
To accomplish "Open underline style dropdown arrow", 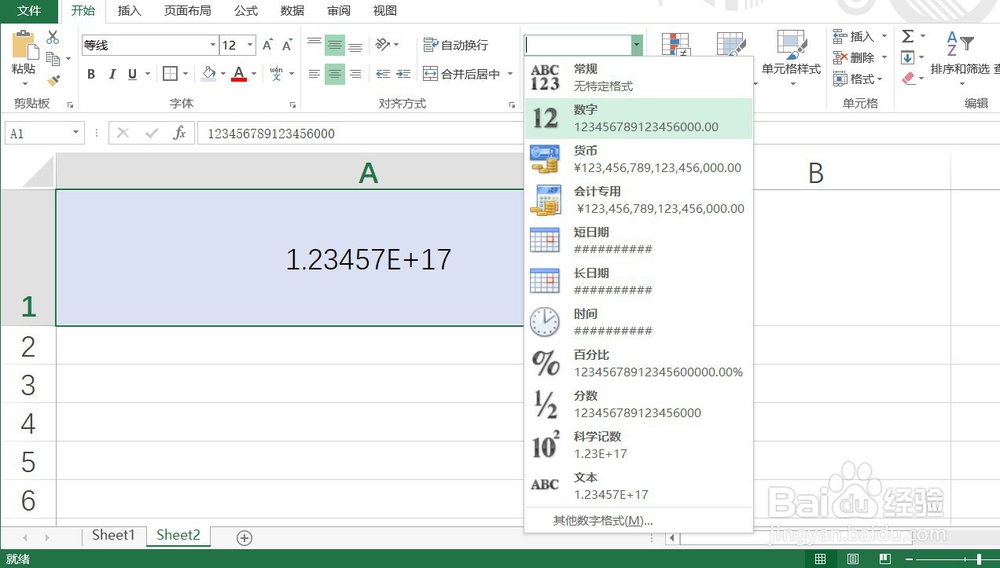I will tap(147, 74).
